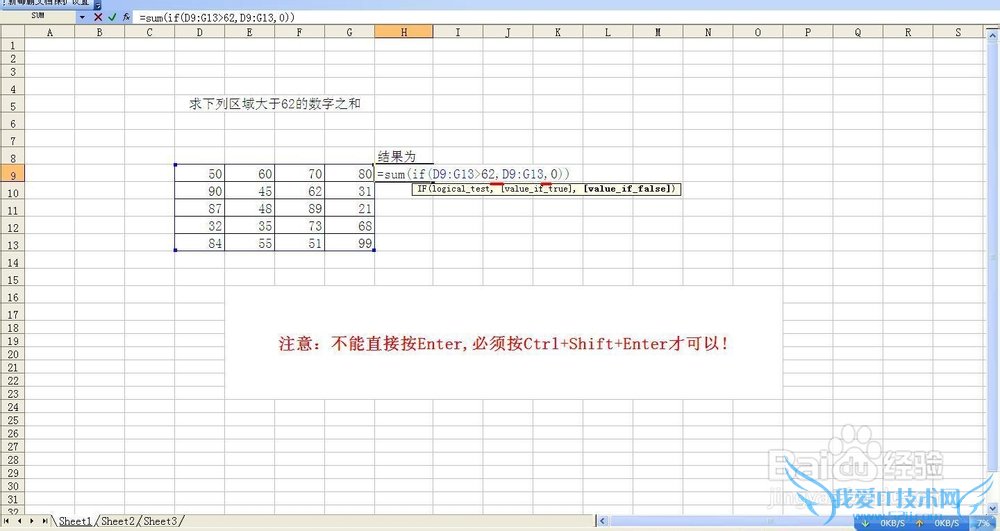Go to last sheet with tab navigation arrow
Screen dimensions: 1000x531
pos(44,521)
